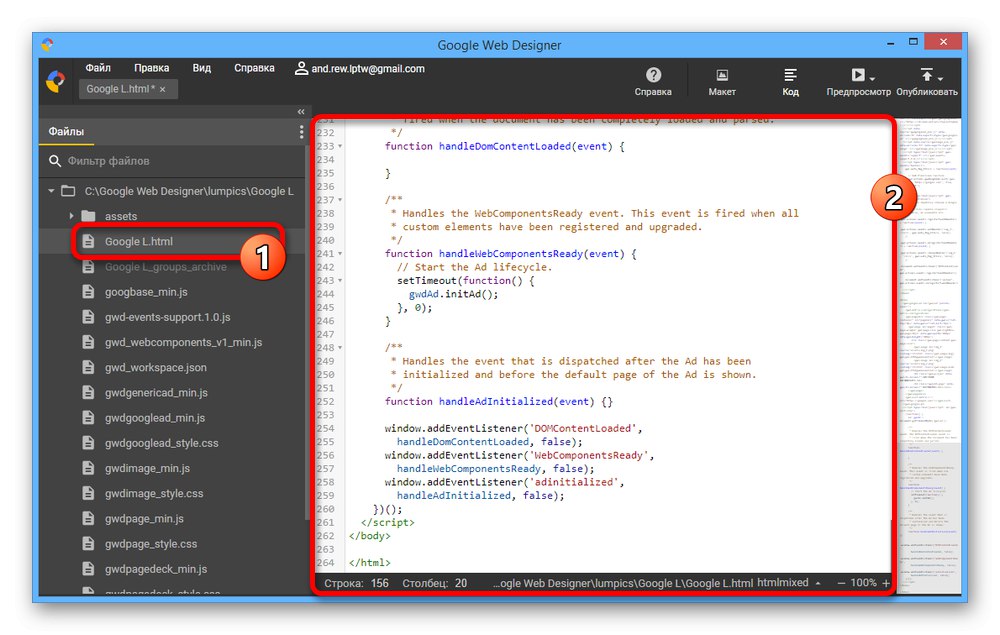Click the file filter magnifier icon

pyautogui.click(x=55, y=161)
